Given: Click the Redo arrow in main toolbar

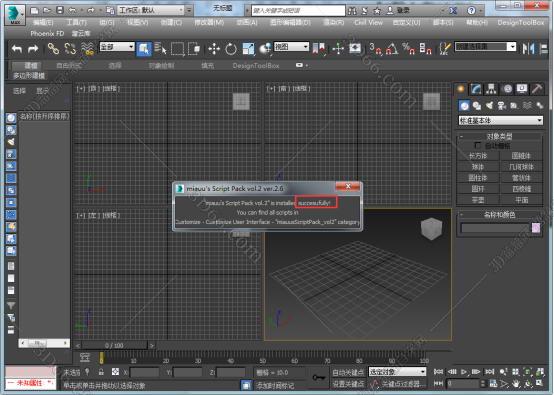Looking at the screenshot, I should pyautogui.click(x=33, y=49).
